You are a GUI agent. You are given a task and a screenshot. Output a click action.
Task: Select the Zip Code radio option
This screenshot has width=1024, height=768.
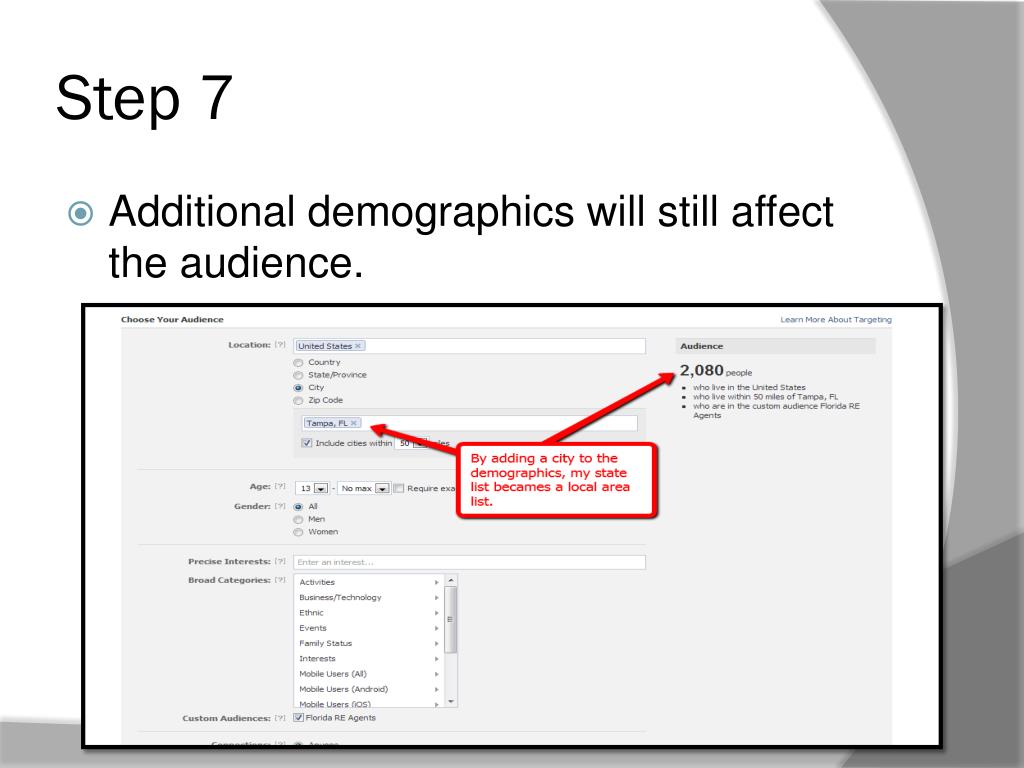(x=298, y=400)
